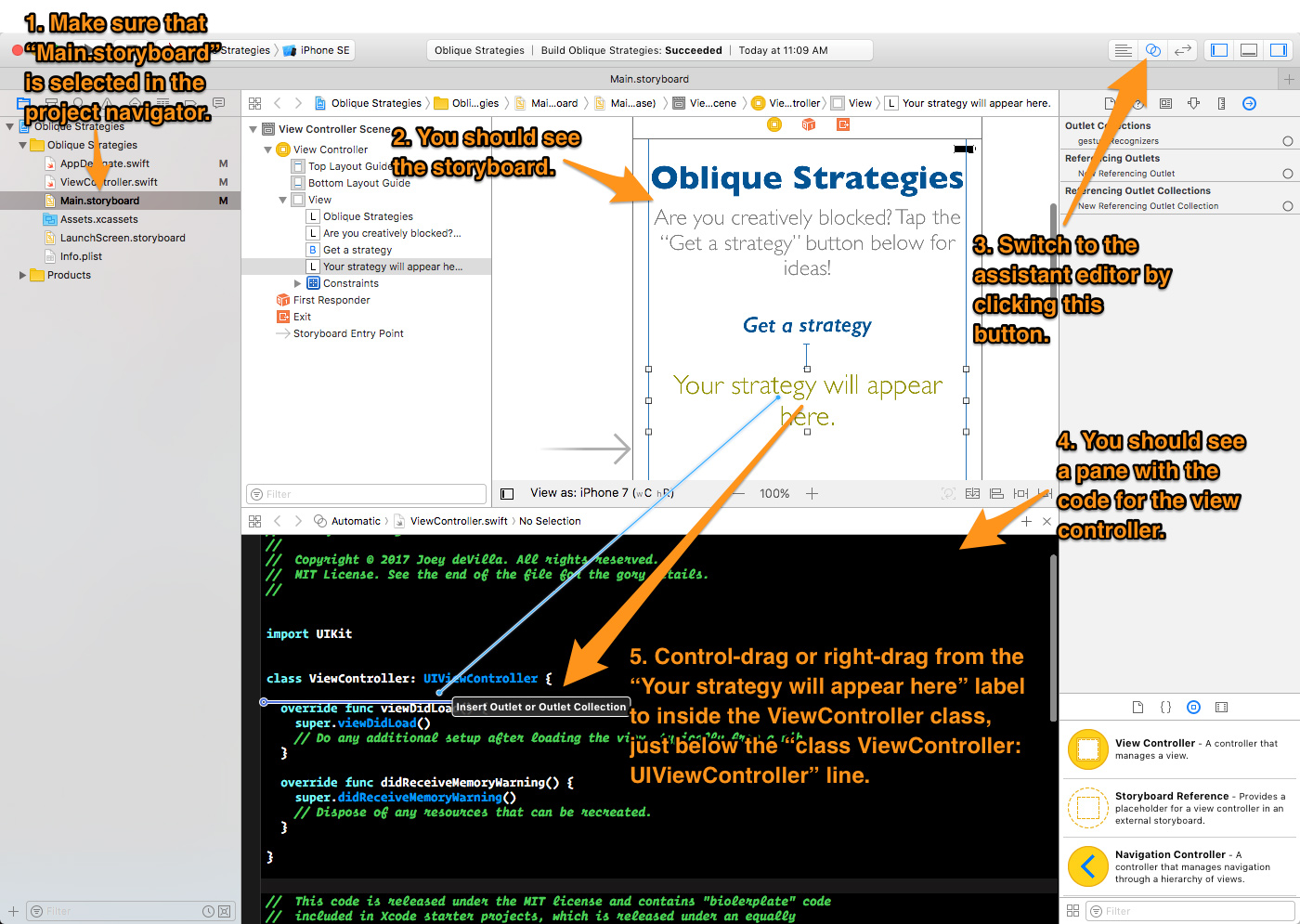Toggle the library icon grid view

pyautogui.click(x=1072, y=911)
